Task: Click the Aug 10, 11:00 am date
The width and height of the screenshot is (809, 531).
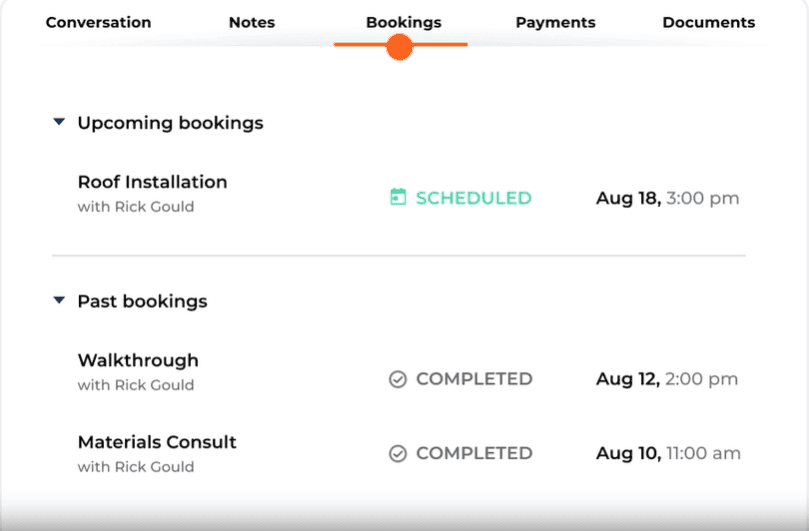Action: tap(668, 453)
